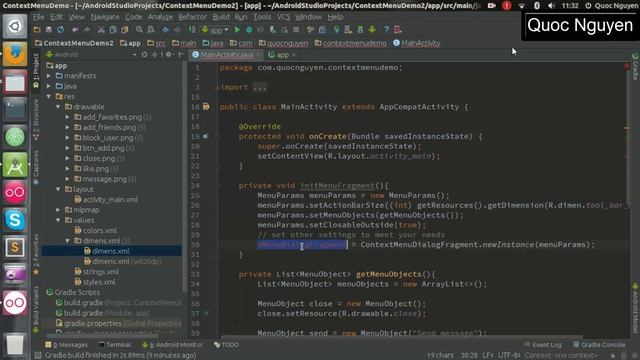
Task: Click the Copy toolbar icon
Action: pos(113,30)
